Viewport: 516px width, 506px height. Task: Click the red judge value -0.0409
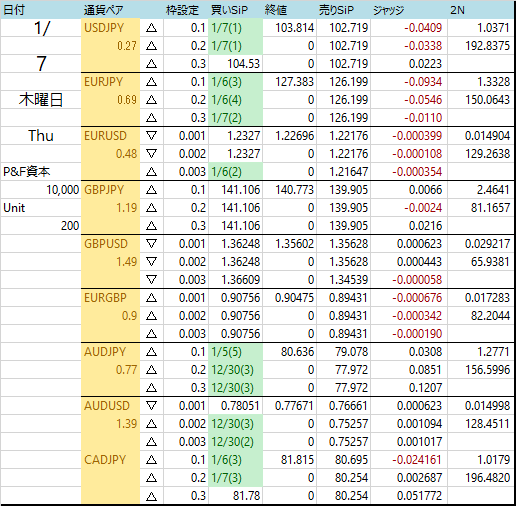tap(423, 28)
